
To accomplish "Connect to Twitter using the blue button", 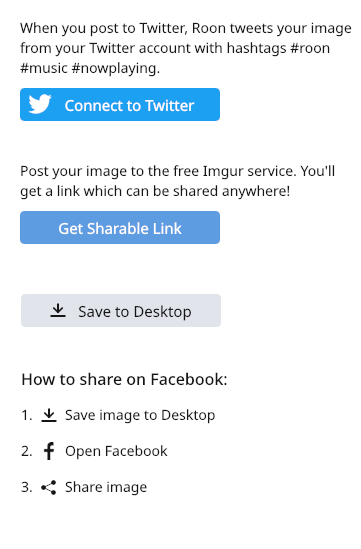I will [120, 105].
